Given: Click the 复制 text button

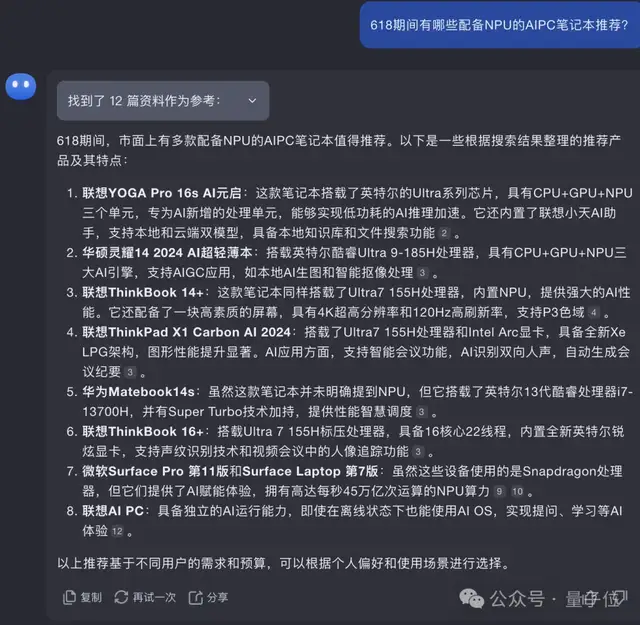Looking at the screenshot, I should coord(90,597).
